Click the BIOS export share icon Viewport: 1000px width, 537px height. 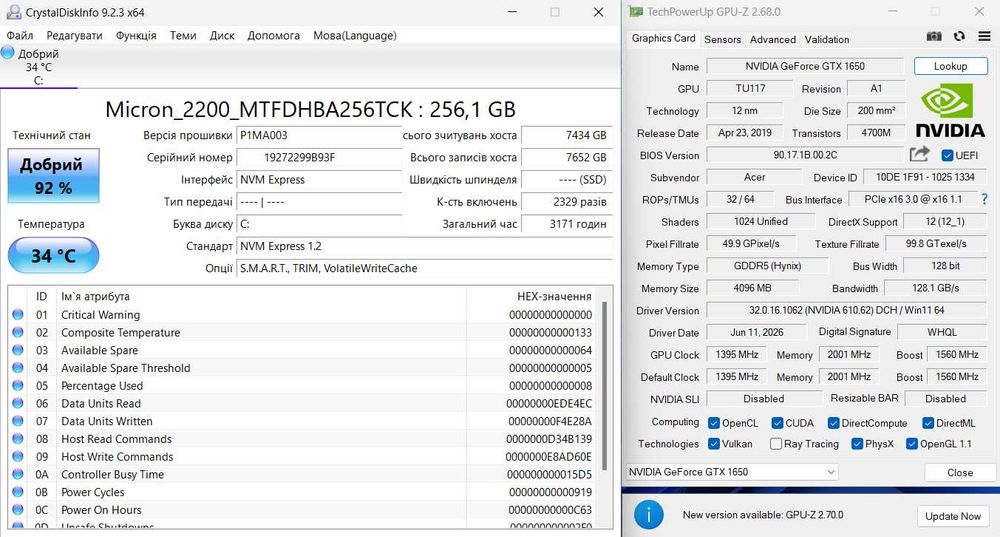(919, 154)
